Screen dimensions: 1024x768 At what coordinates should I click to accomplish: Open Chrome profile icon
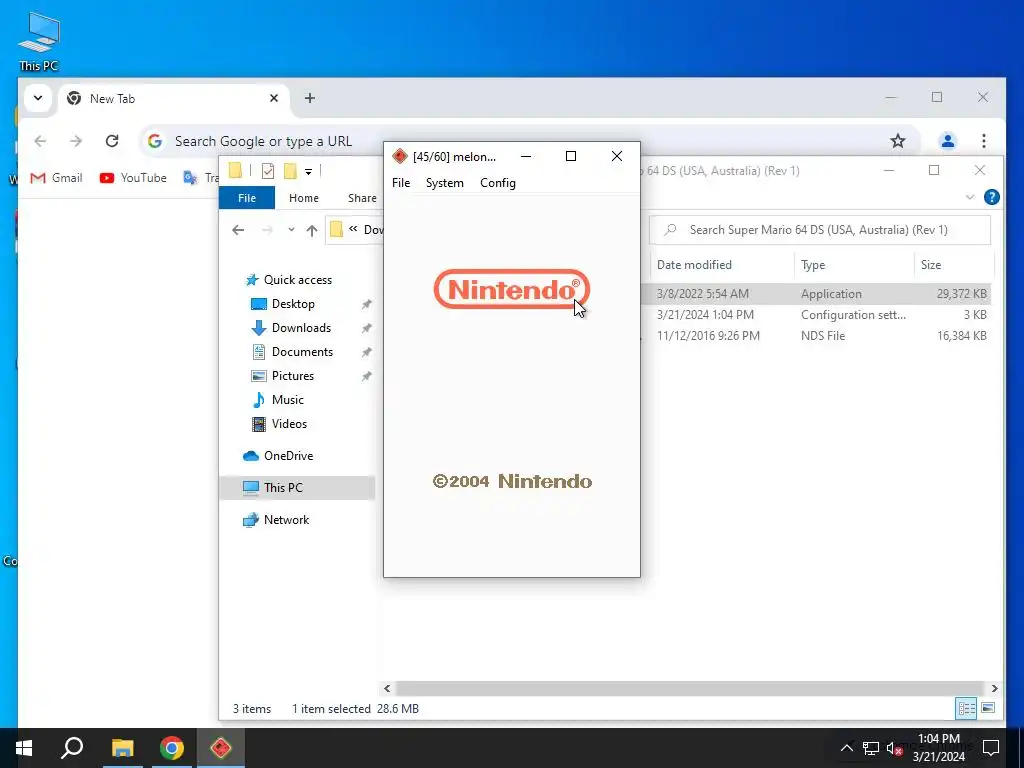[948, 141]
